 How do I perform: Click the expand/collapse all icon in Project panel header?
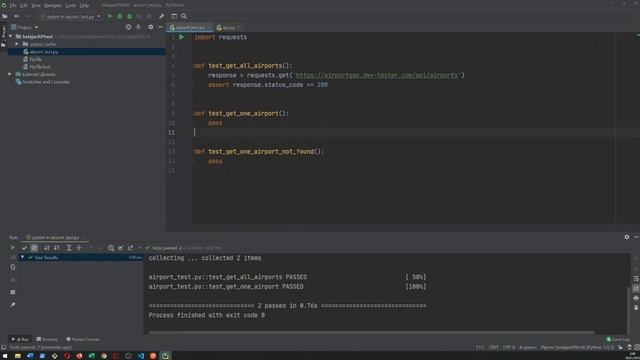[x=138, y=27]
